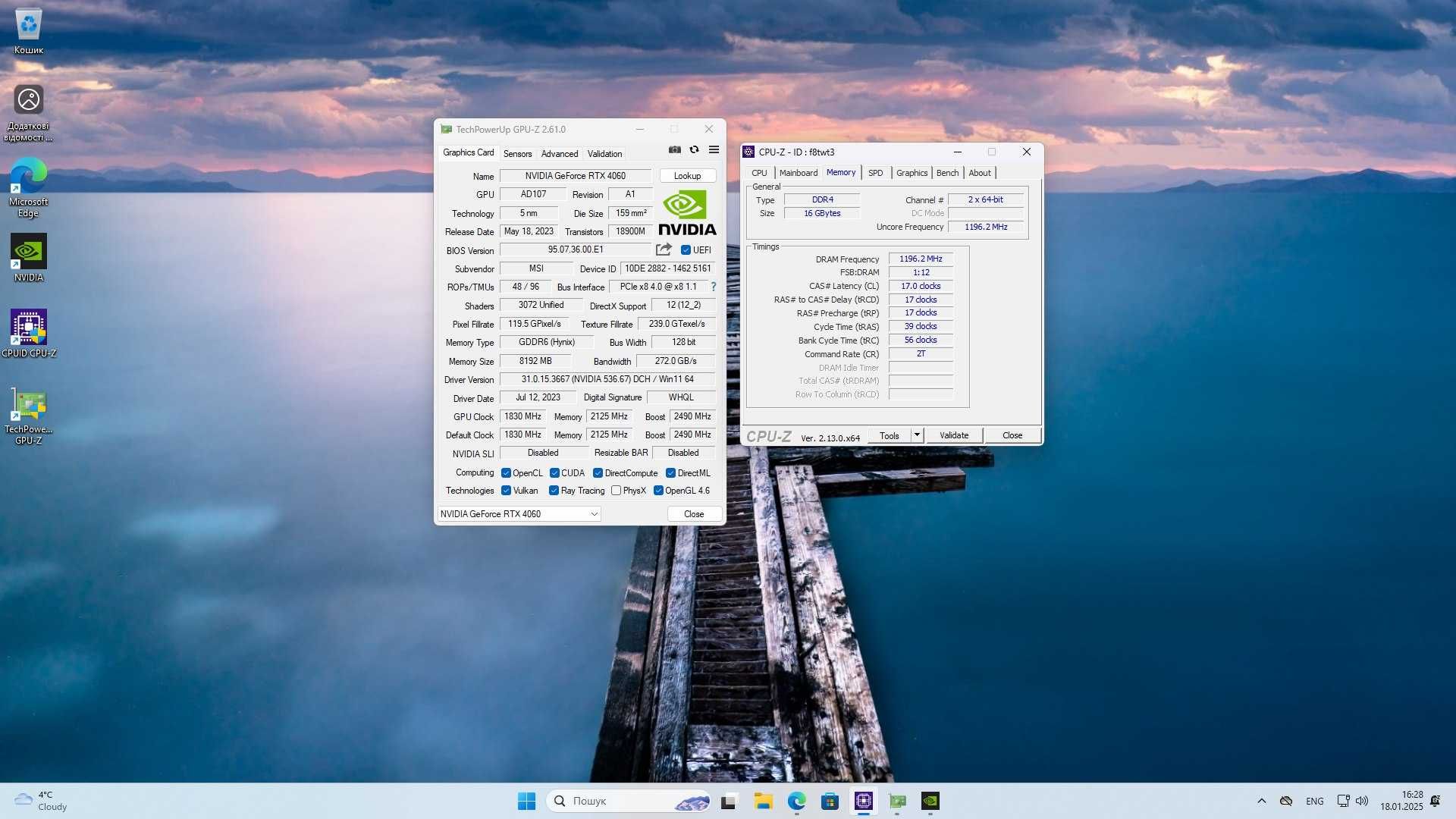Image resolution: width=1456 pixels, height=819 pixels.
Task: Open the notification bell in taskbar
Action: pyautogui.click(x=1436, y=801)
